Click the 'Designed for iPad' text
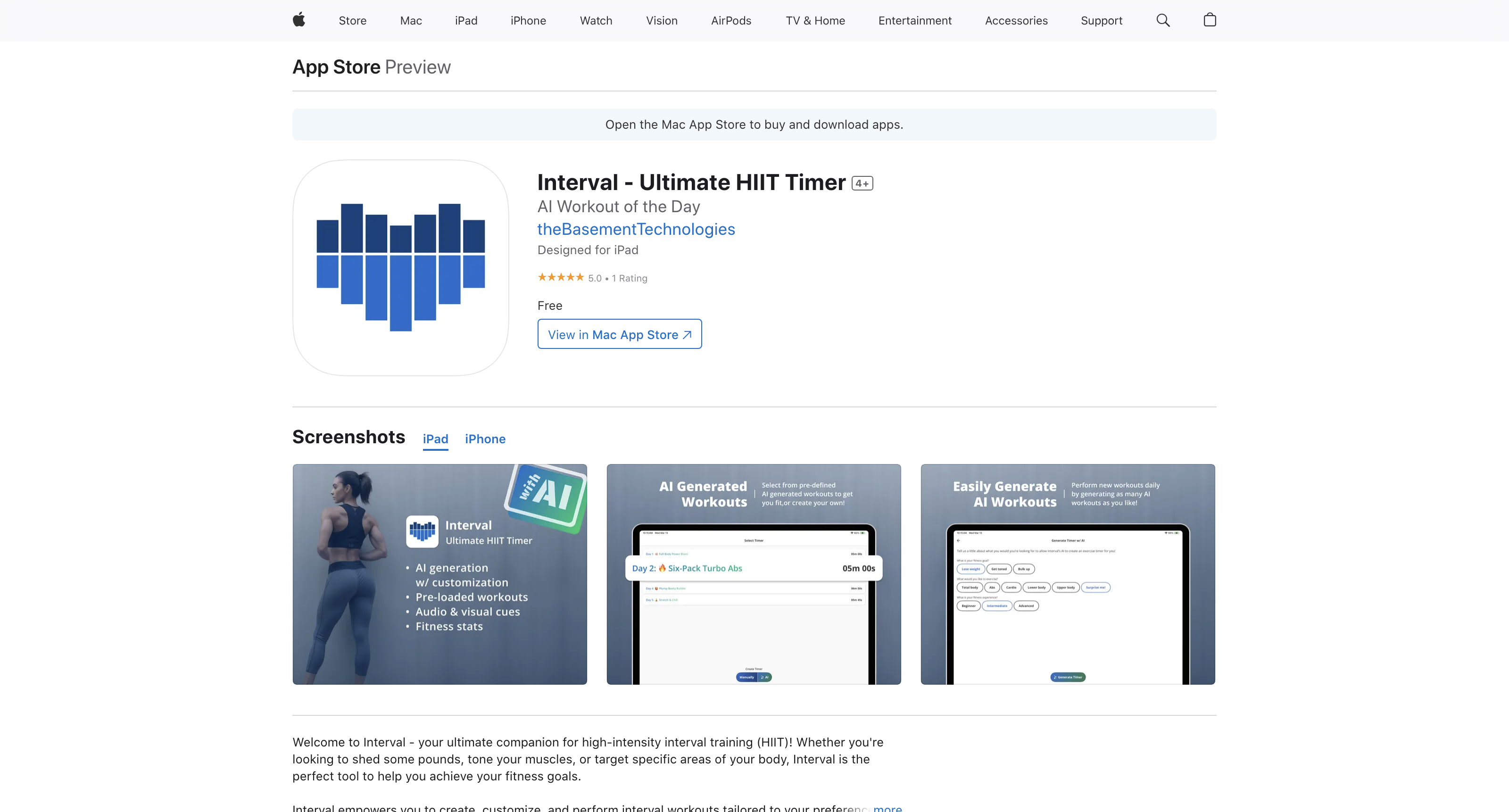The image size is (1509, 812). [x=588, y=250]
